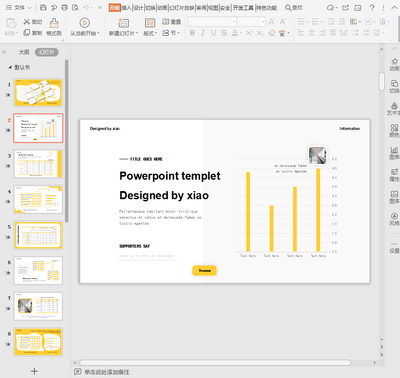
Task: Collapse the 默认节 section triangle
Action: 10,67
